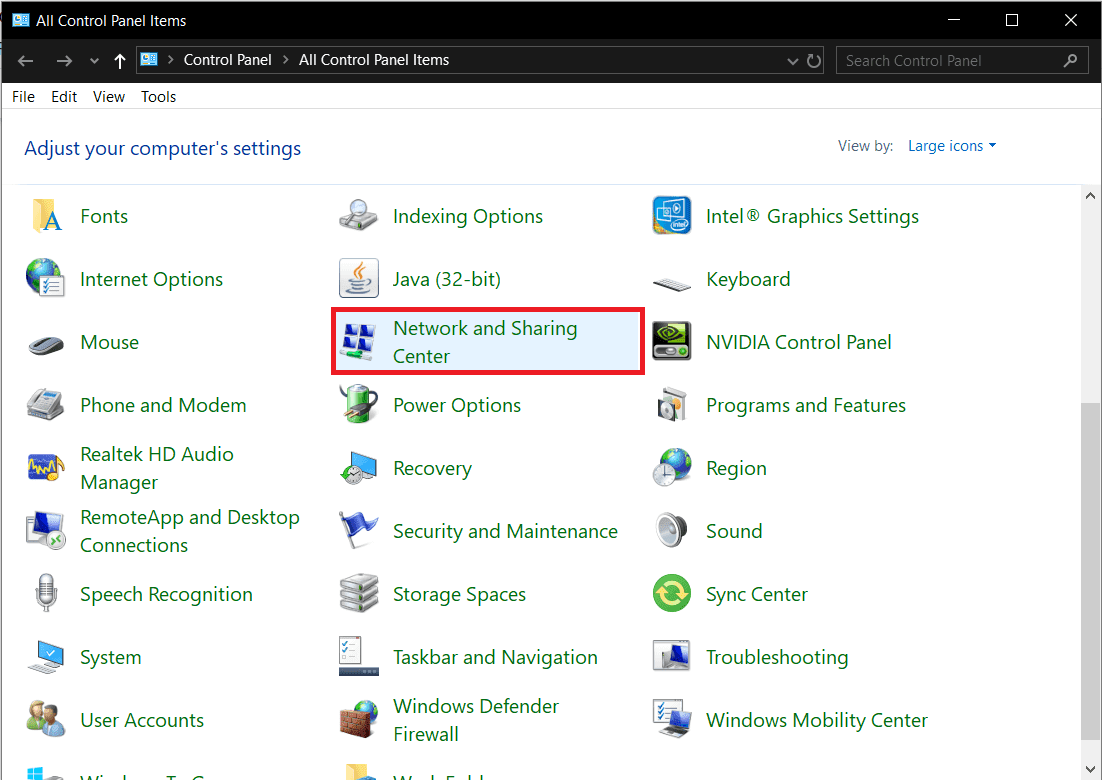Screen dimensions: 1102x780
Task: Open the Sound speaker icon
Action: coord(671,531)
